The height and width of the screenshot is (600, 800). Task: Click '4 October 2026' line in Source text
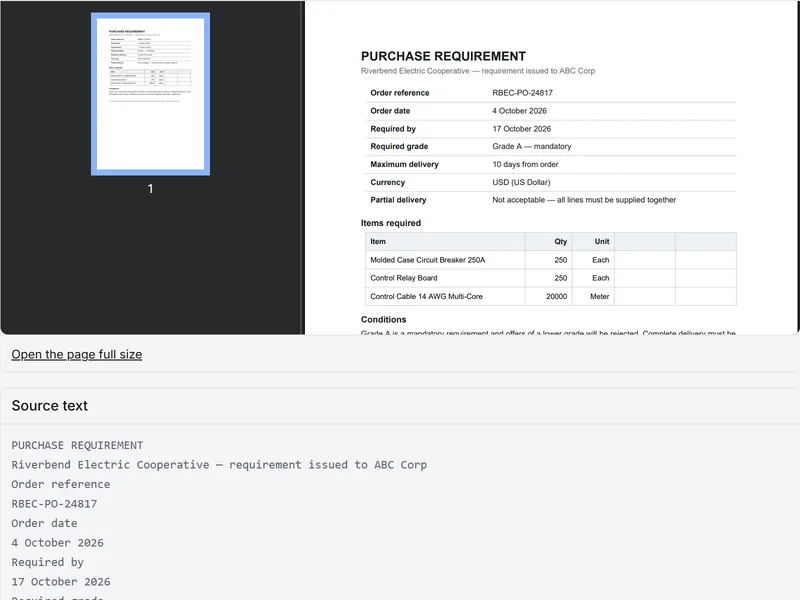pos(57,542)
